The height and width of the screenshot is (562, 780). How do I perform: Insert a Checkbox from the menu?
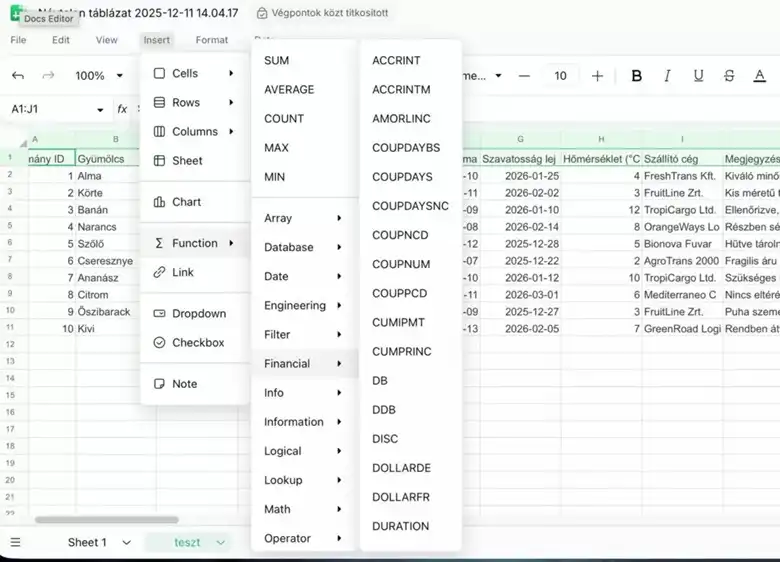pyautogui.click(x=198, y=343)
